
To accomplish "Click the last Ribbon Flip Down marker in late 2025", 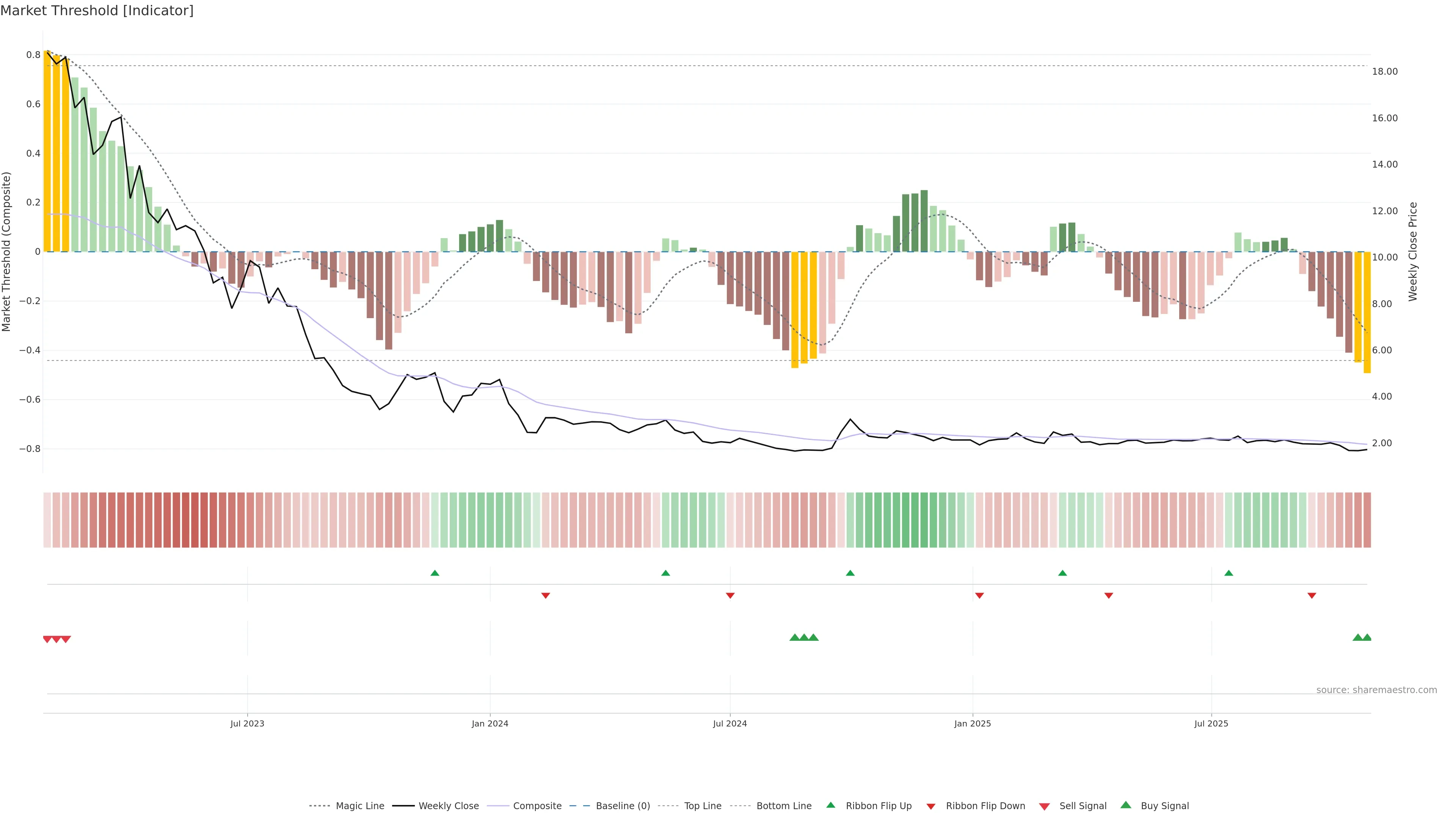I will 1311,595.
